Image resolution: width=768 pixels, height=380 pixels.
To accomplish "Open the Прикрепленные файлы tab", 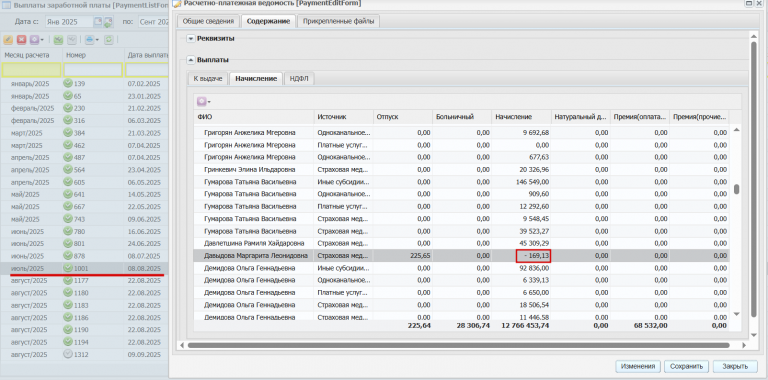I will pos(338,22).
